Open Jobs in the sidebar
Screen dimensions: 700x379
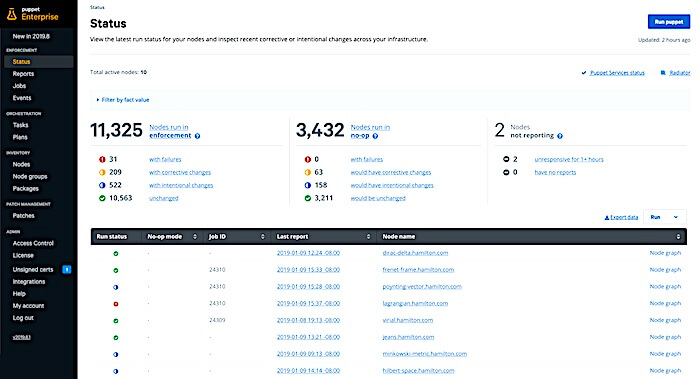[19, 86]
